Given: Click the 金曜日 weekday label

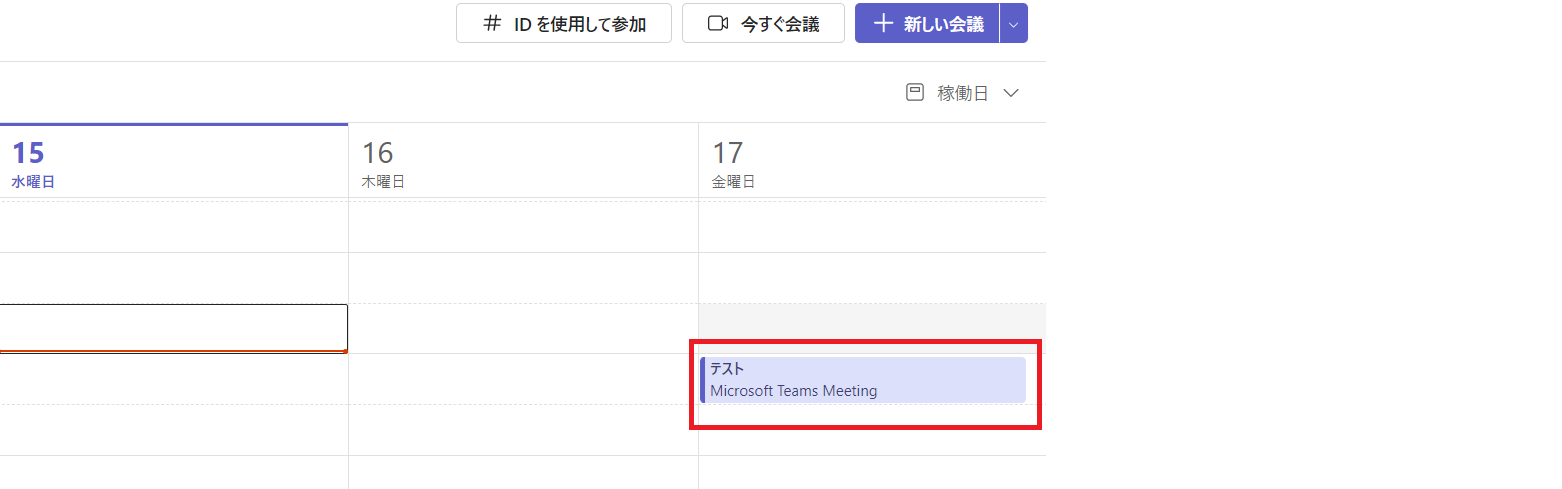Looking at the screenshot, I should [733, 182].
